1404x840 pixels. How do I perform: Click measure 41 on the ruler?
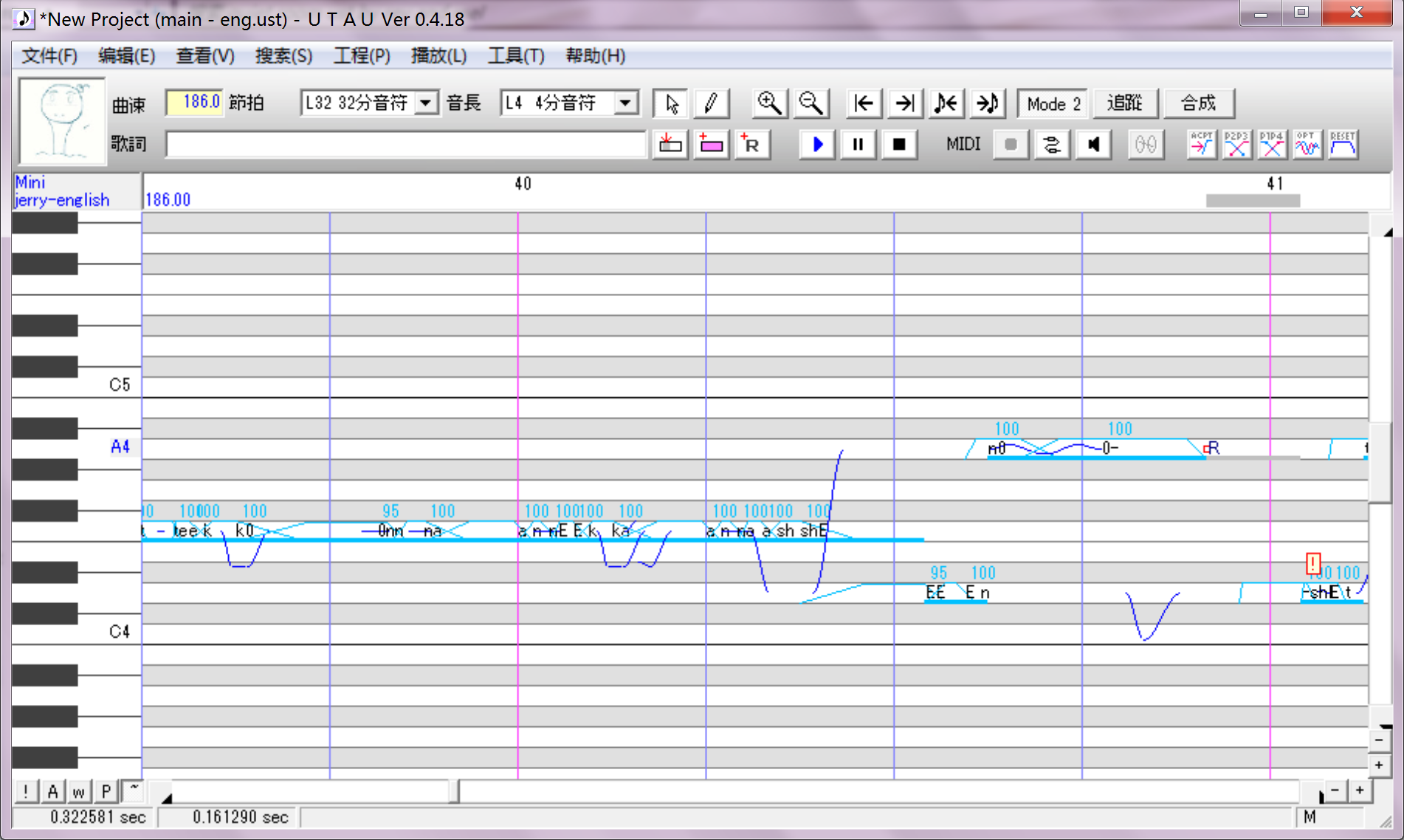[1275, 183]
